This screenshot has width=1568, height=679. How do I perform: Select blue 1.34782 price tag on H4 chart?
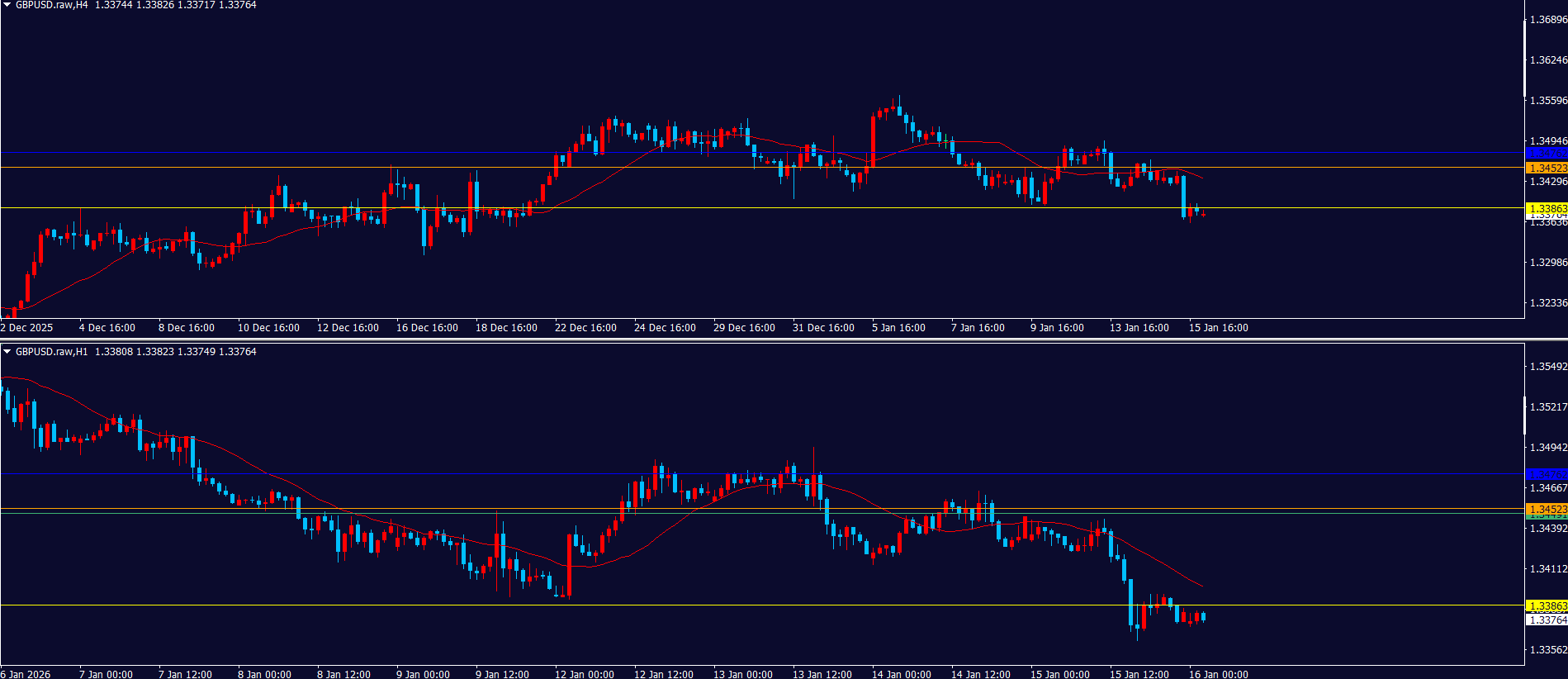coord(1547,153)
